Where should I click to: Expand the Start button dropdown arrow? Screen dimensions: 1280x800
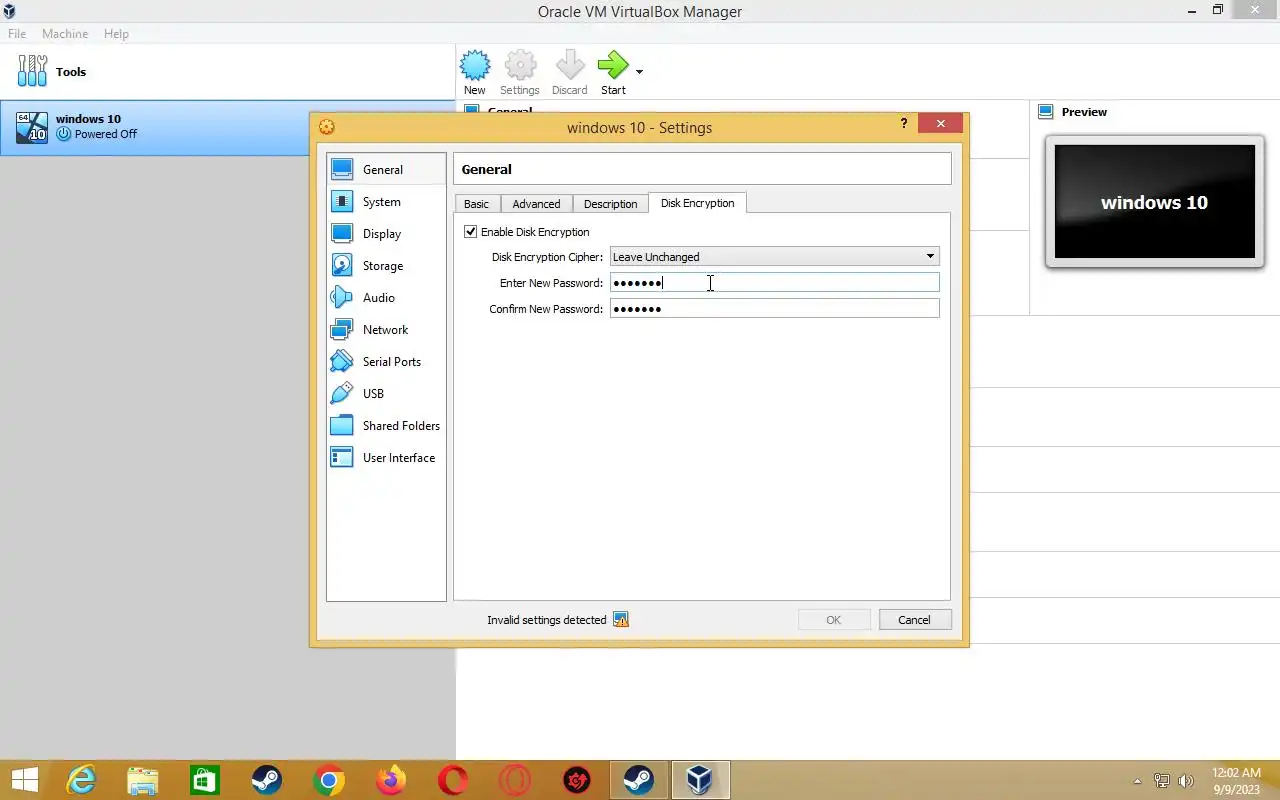click(x=639, y=71)
